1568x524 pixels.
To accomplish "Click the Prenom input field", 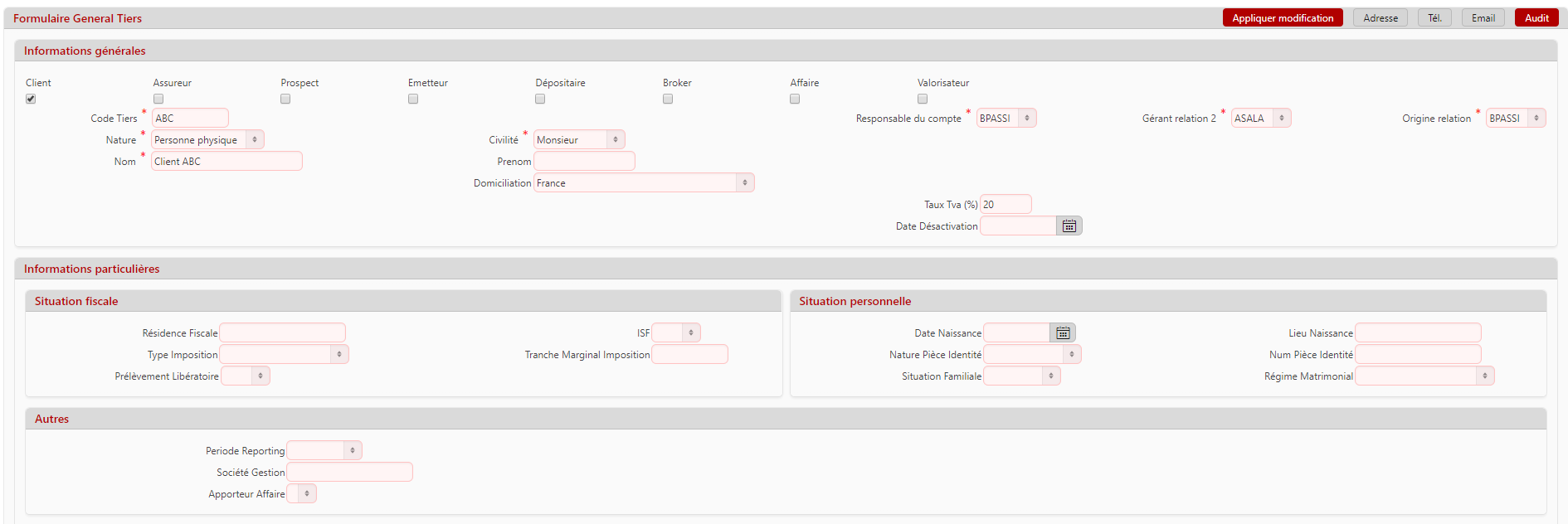I will [584, 162].
